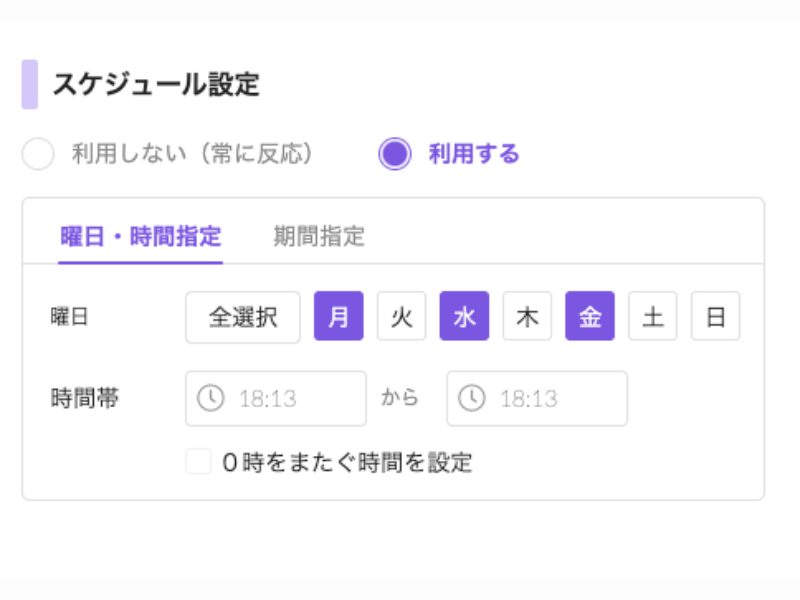This screenshot has height=600, width=800.
Task: Click the clock icon in the start time field
Action: pyautogui.click(x=211, y=398)
